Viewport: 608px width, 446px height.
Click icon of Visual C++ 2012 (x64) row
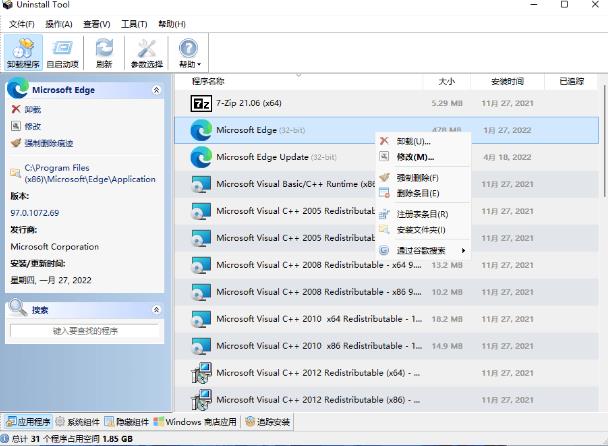tap(201, 373)
